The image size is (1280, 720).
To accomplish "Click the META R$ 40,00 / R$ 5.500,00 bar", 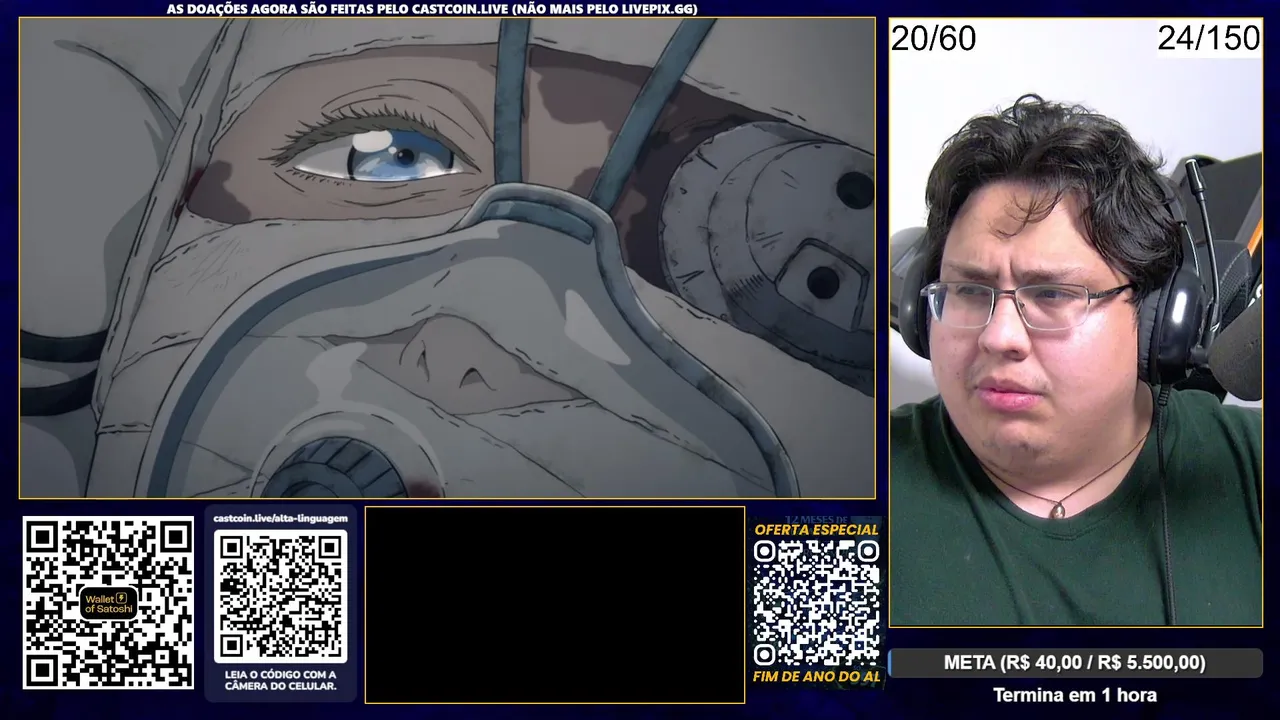I will pyautogui.click(x=1075, y=663).
